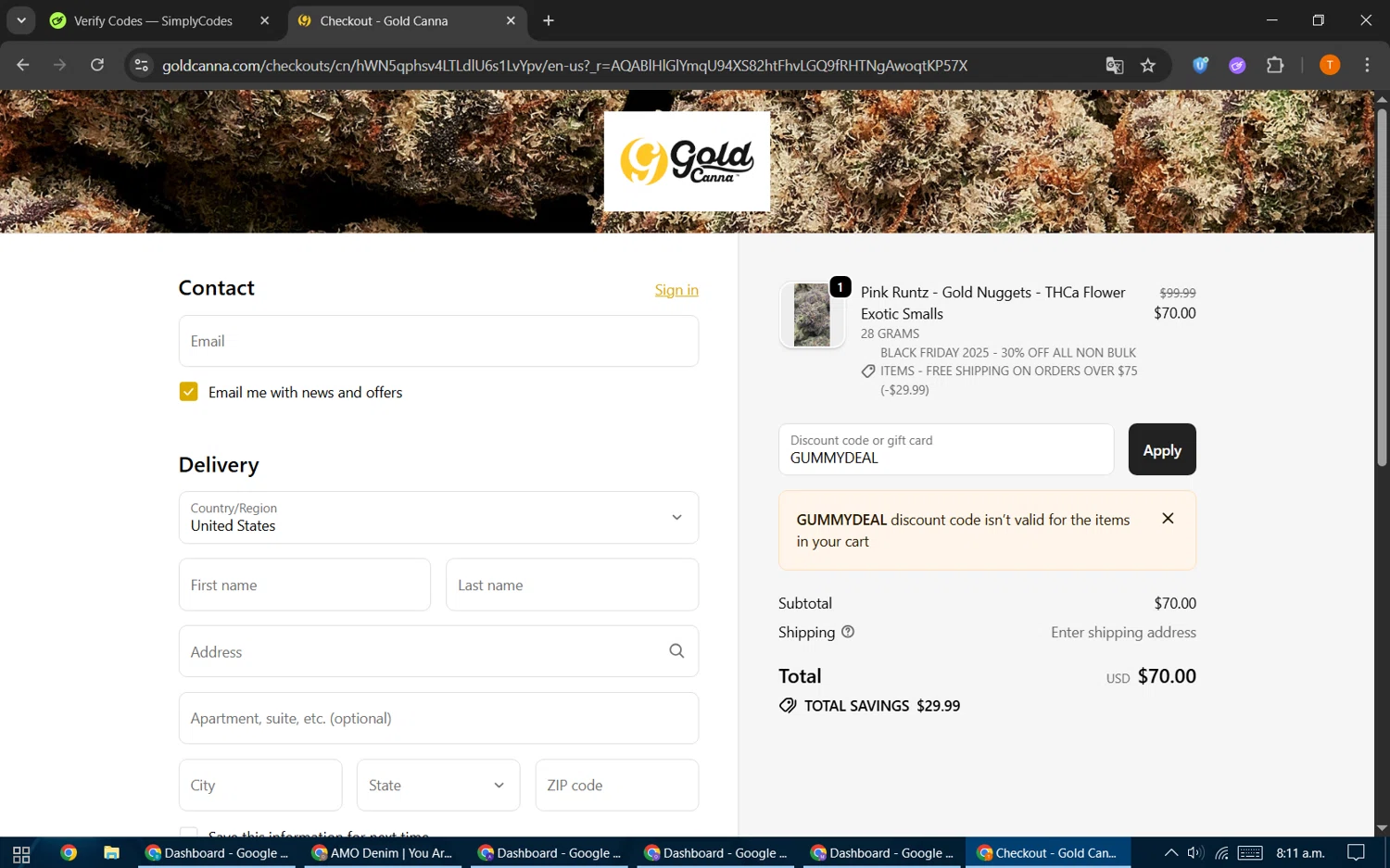Click the page vertical scrollbar
Image resolution: width=1390 pixels, height=868 pixels.
pos(1382,287)
